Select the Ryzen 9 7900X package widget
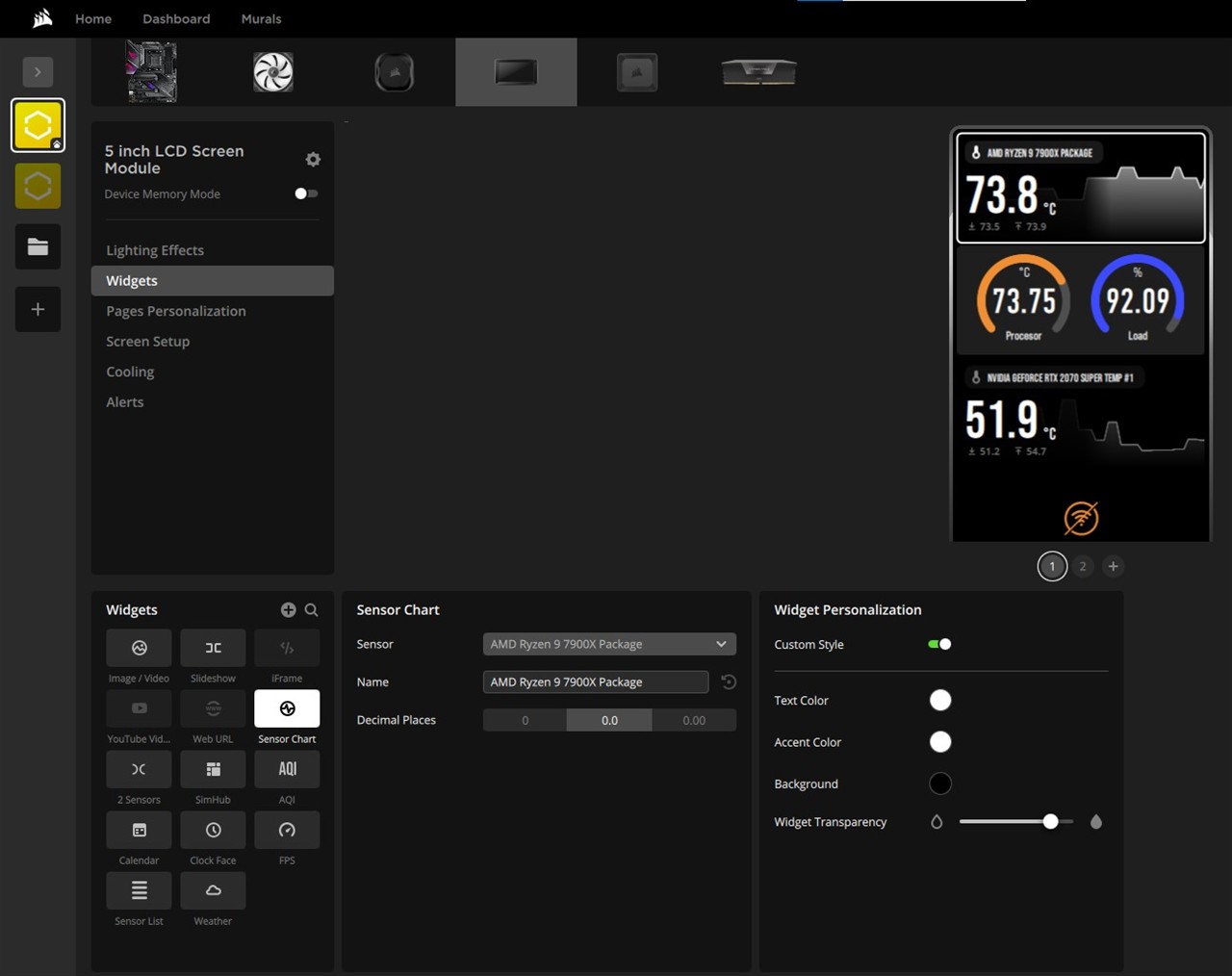Image resolution: width=1232 pixels, height=976 pixels. (1081, 188)
